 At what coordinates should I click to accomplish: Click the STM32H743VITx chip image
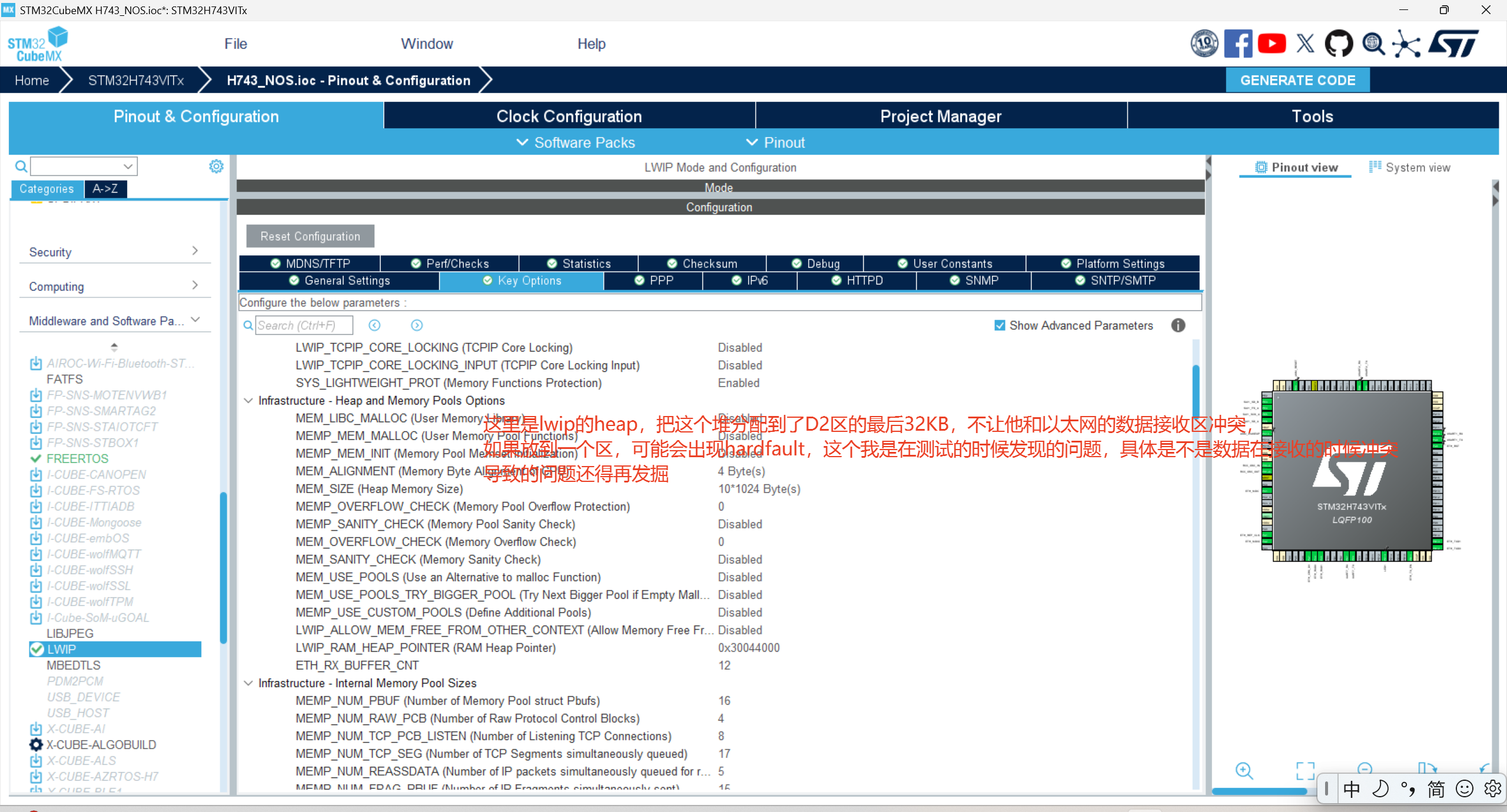1352,471
